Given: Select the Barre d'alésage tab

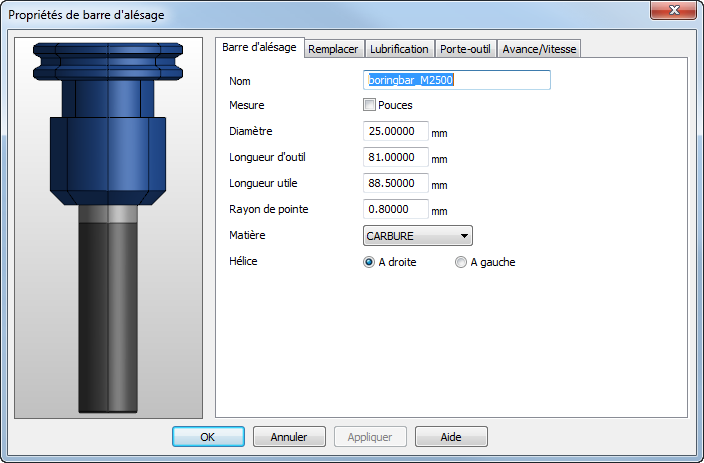Looking at the screenshot, I should [260, 47].
